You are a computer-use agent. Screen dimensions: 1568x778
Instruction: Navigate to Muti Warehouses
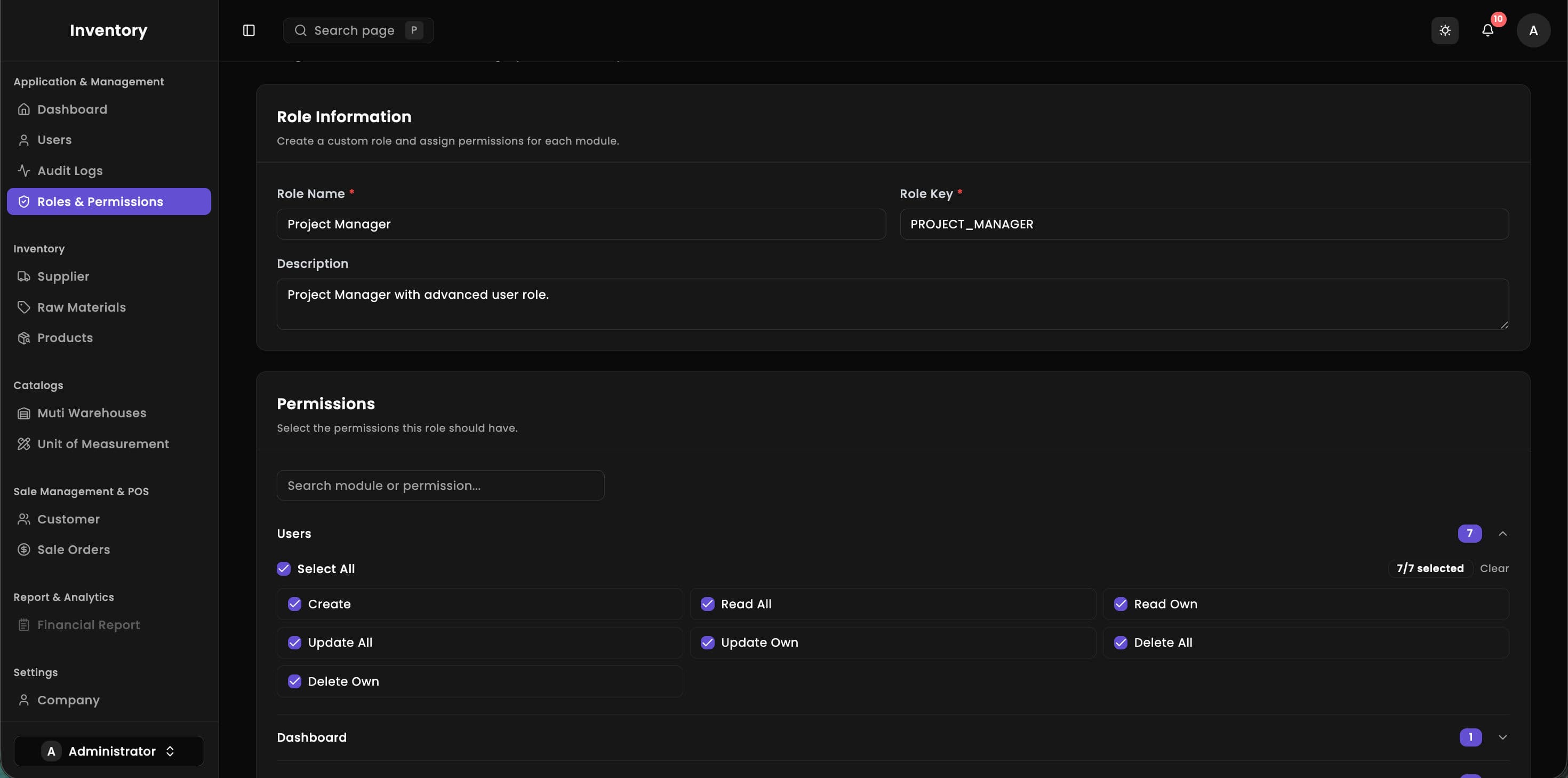(109, 413)
